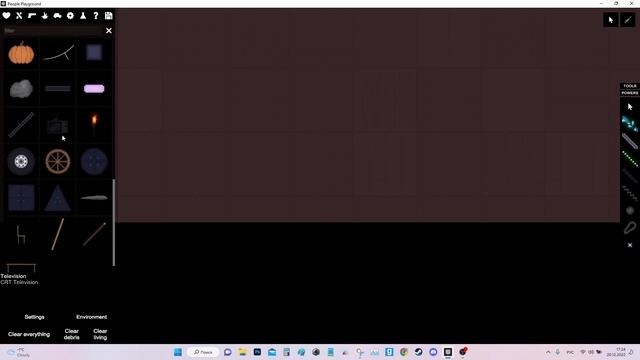The image size is (640, 360).
Task: Select the diagonal metal rod item
Action: point(21,125)
